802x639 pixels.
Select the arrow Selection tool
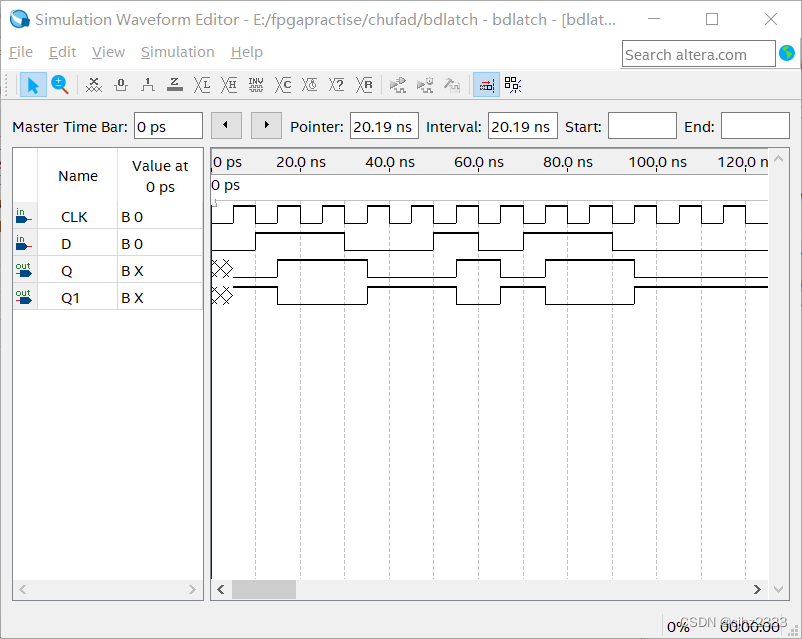(33, 85)
